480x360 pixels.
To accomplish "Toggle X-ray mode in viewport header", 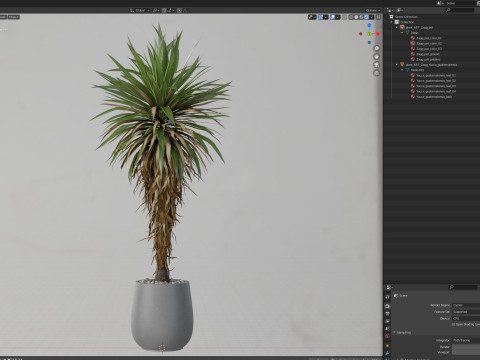I will (x=344, y=17).
